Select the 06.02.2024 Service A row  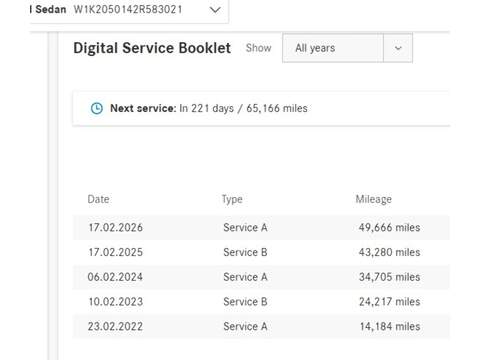(x=261, y=277)
